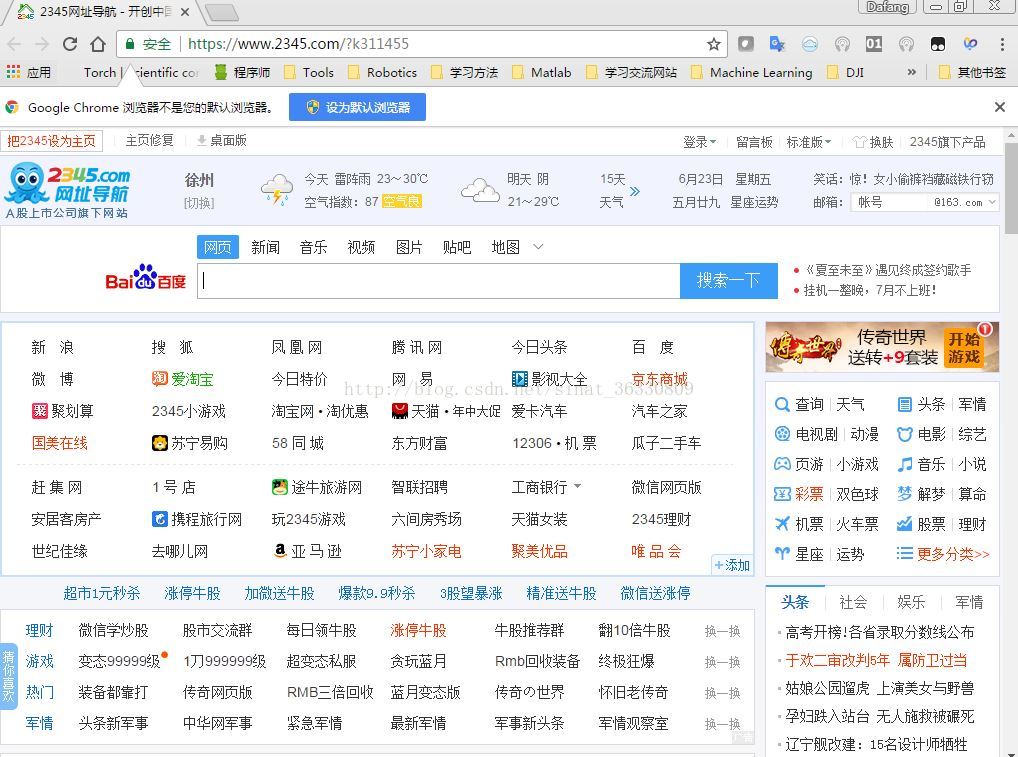
Task: Open the 京东商城 link
Action: click(x=660, y=379)
